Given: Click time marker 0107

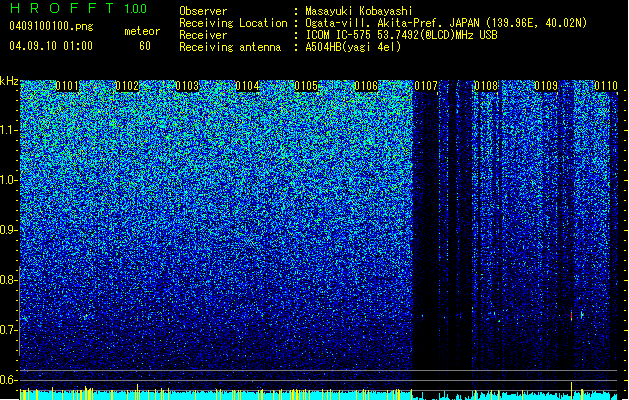Looking at the screenshot, I should click(x=426, y=86).
